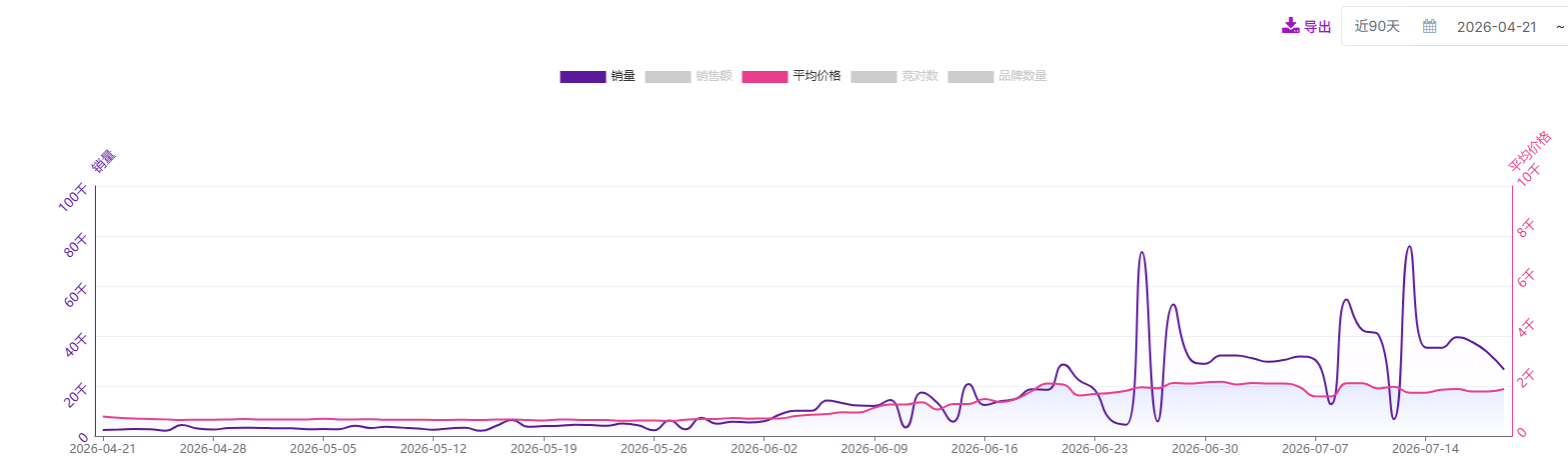Click the 销量 peak just after 2026-07-07
This screenshot has height=475, width=1568.
pyautogui.click(x=1346, y=300)
